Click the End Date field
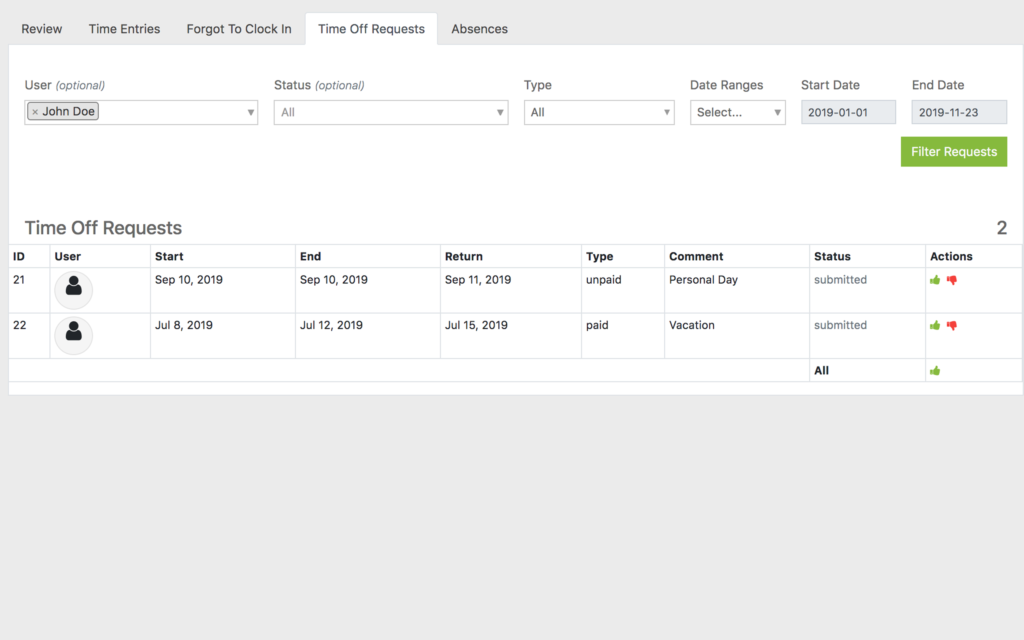 tap(958, 112)
